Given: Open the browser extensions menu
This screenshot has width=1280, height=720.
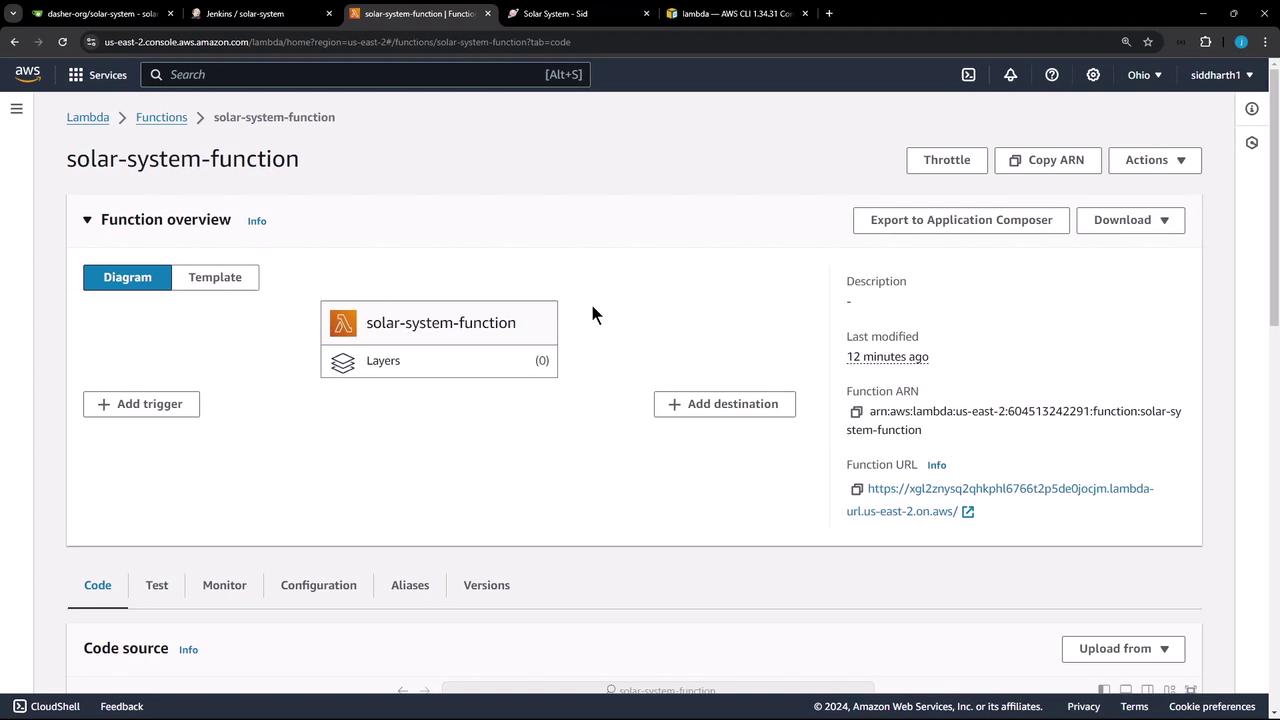Looking at the screenshot, I should click(1205, 42).
